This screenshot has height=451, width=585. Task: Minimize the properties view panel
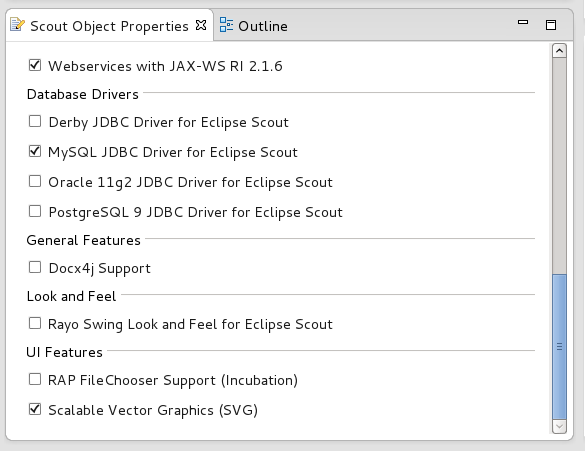point(523,22)
